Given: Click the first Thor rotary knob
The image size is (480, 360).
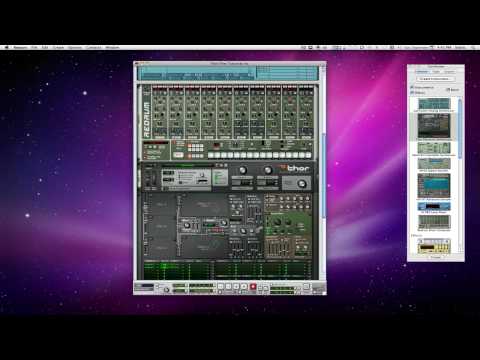Looking at the screenshot, I should (x=243, y=170).
